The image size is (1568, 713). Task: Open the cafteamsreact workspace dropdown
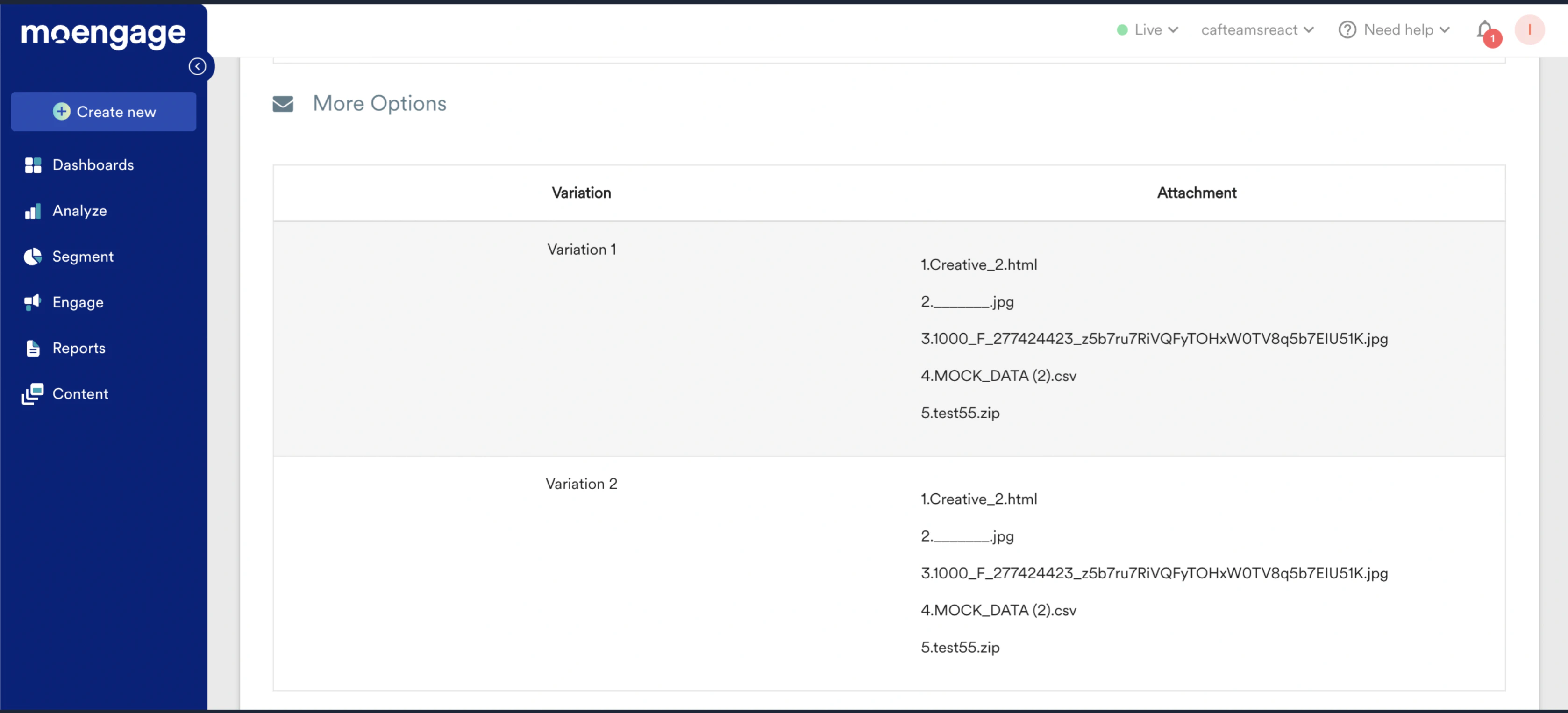tap(1257, 30)
